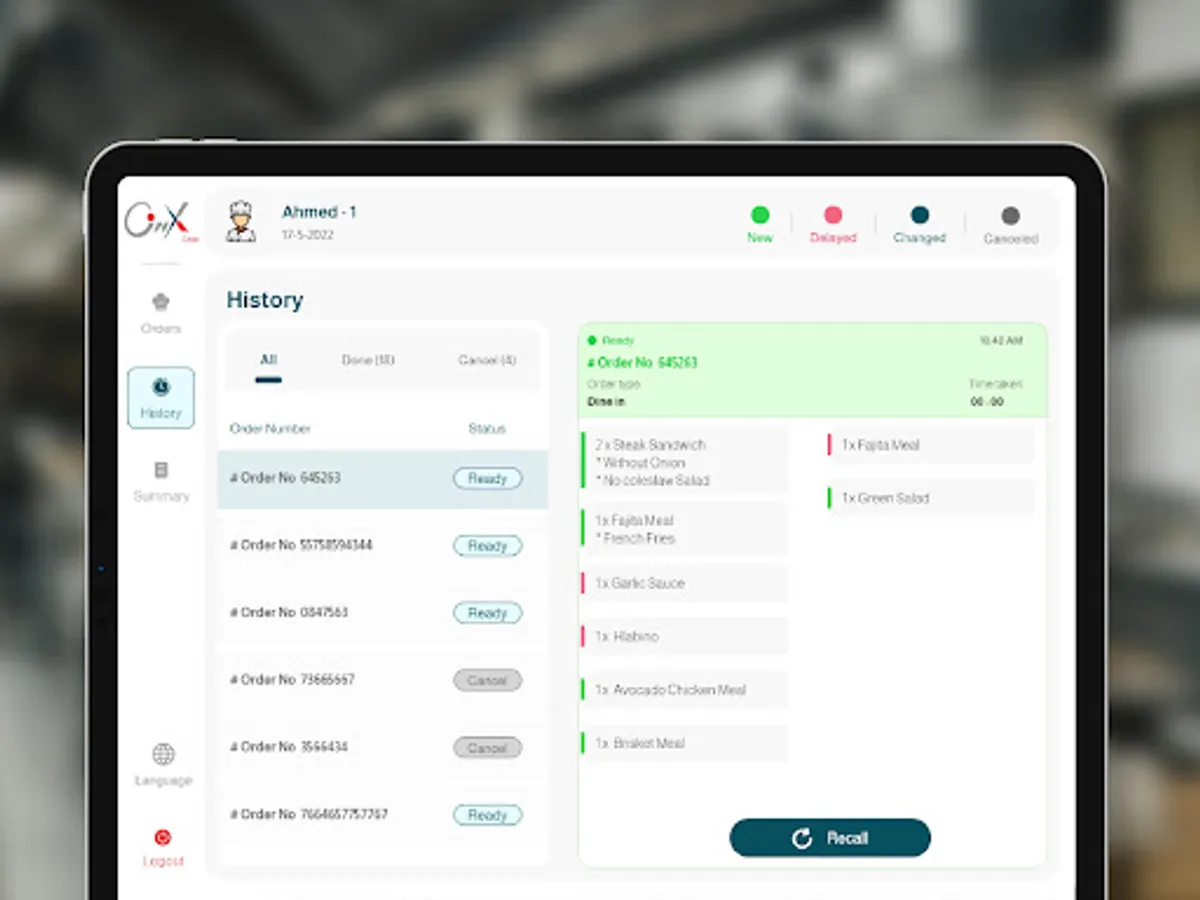Switch to the Cancel (4) tab
Screen dimensions: 1200x900
pos(485,361)
